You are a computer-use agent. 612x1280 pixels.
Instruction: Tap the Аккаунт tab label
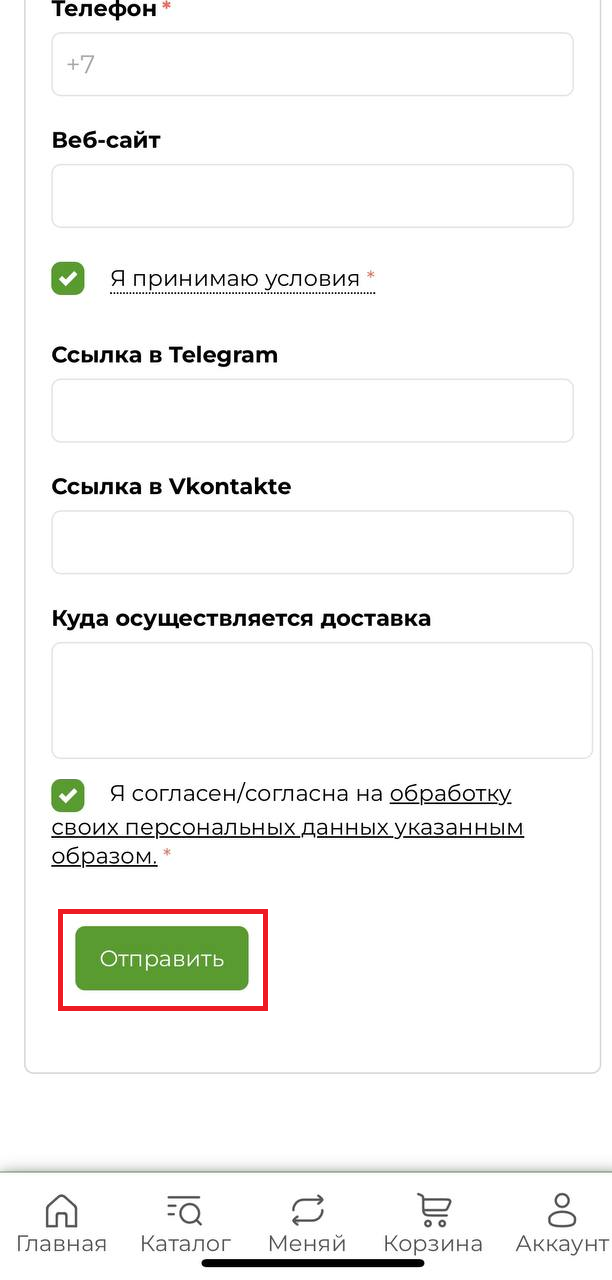tap(563, 1244)
